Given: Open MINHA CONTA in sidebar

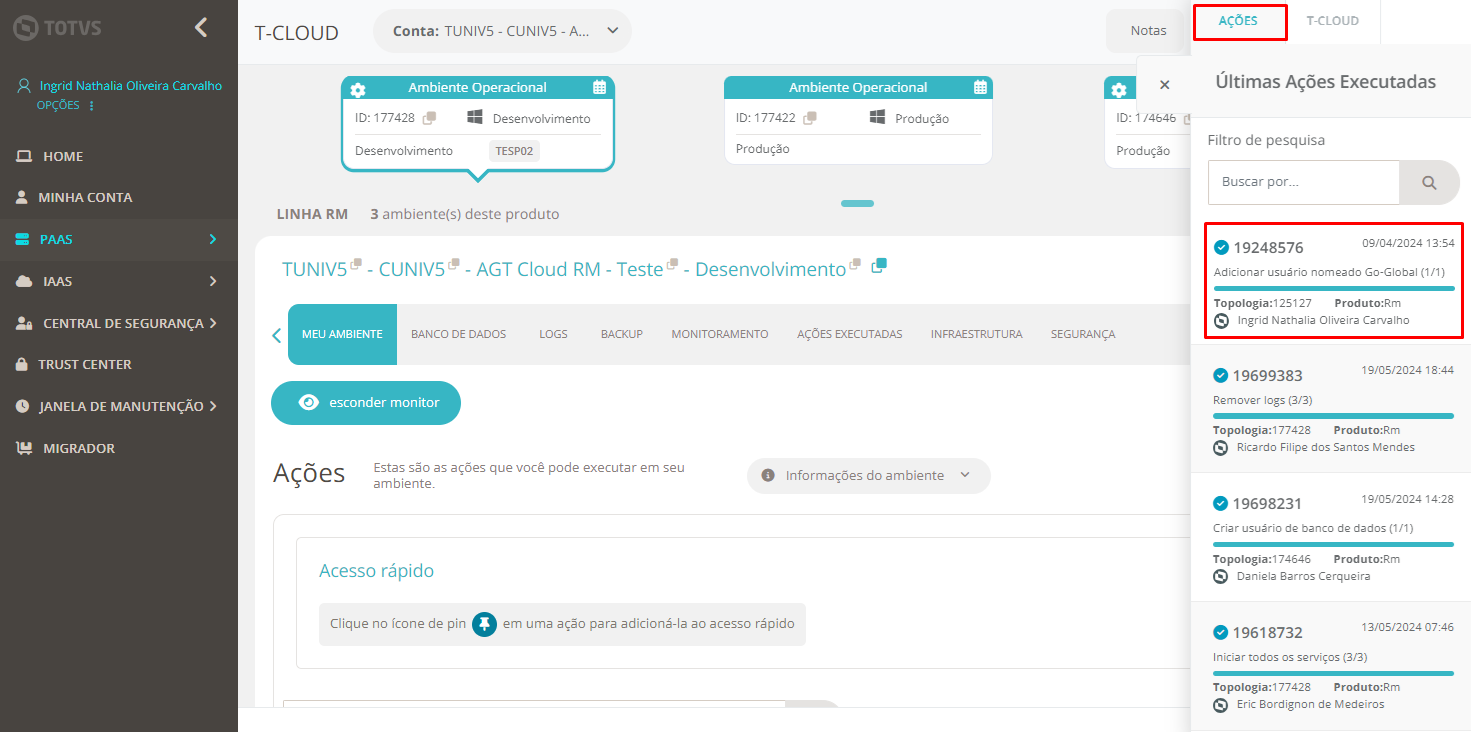Looking at the screenshot, I should click(85, 197).
